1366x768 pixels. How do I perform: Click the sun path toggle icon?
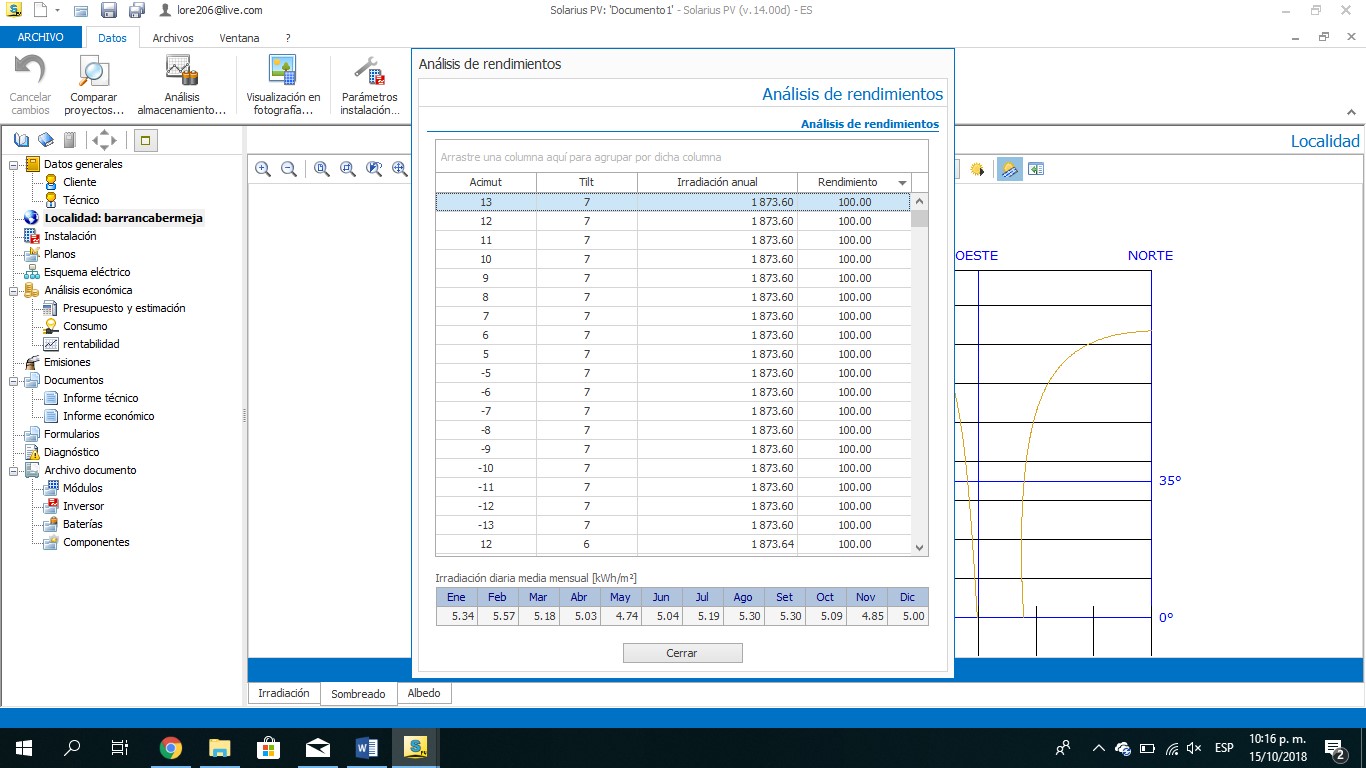coord(977,169)
